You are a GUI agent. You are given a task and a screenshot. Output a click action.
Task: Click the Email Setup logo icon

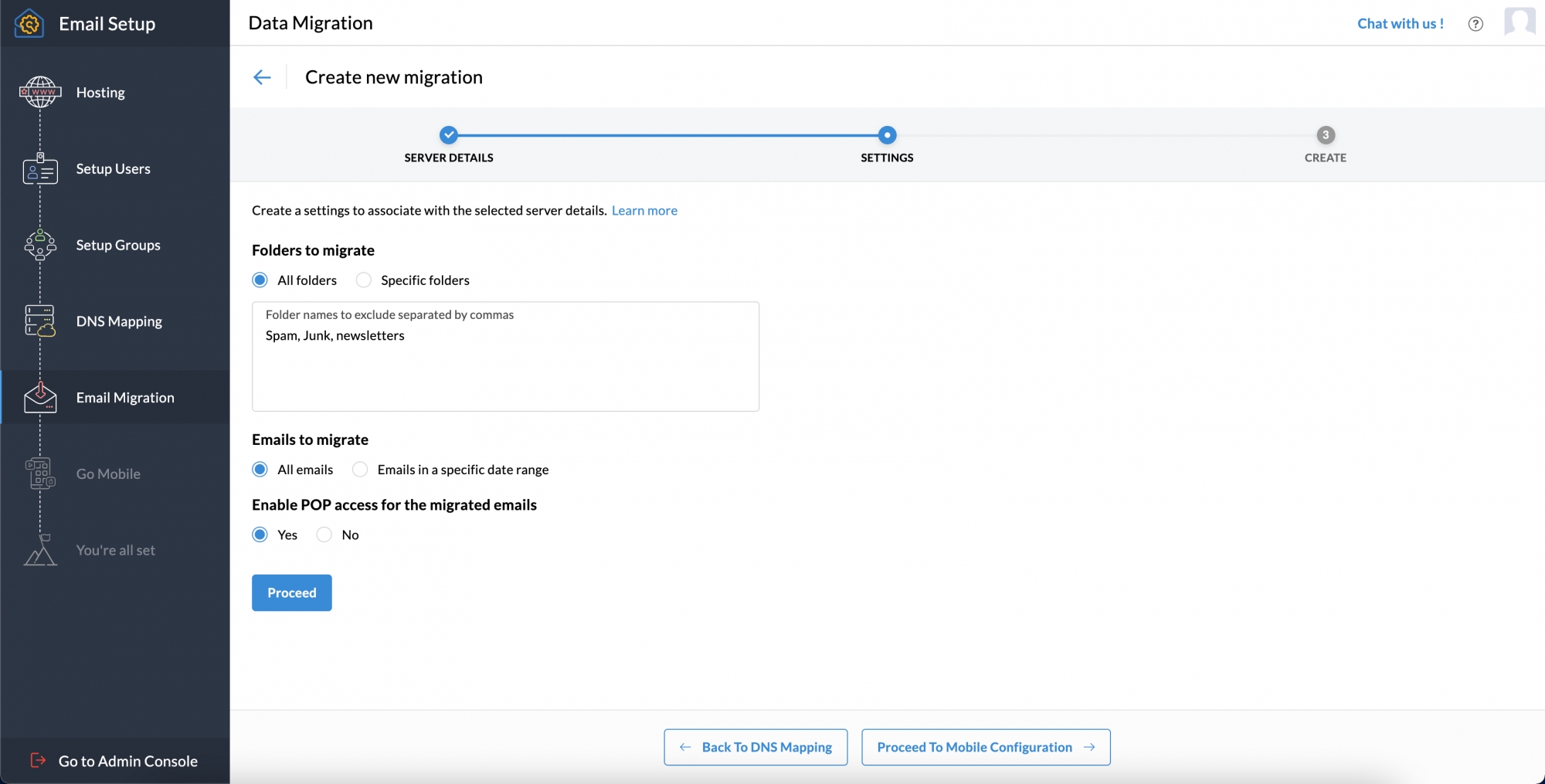pos(29,24)
